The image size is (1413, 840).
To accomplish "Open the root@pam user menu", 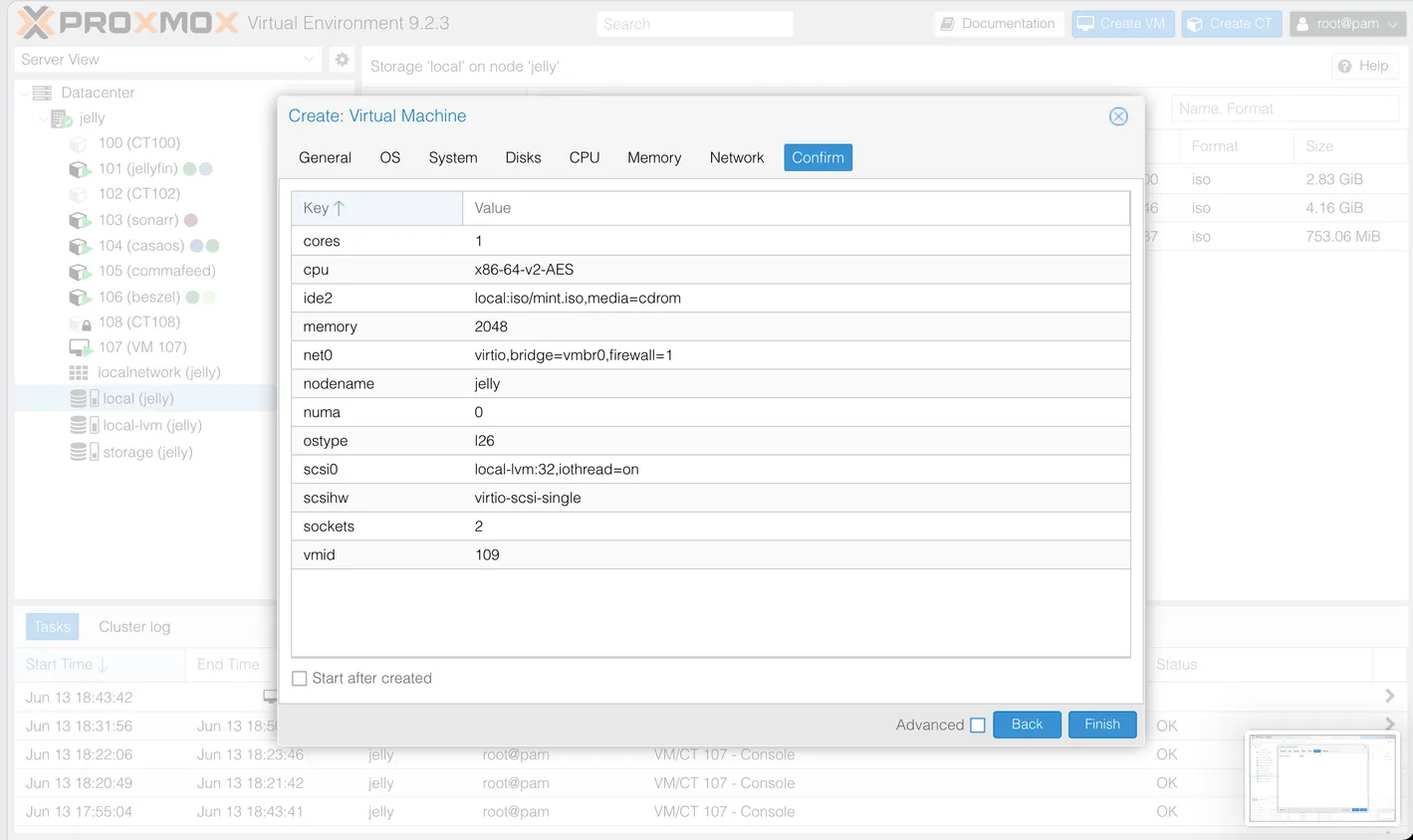I will point(1347,24).
